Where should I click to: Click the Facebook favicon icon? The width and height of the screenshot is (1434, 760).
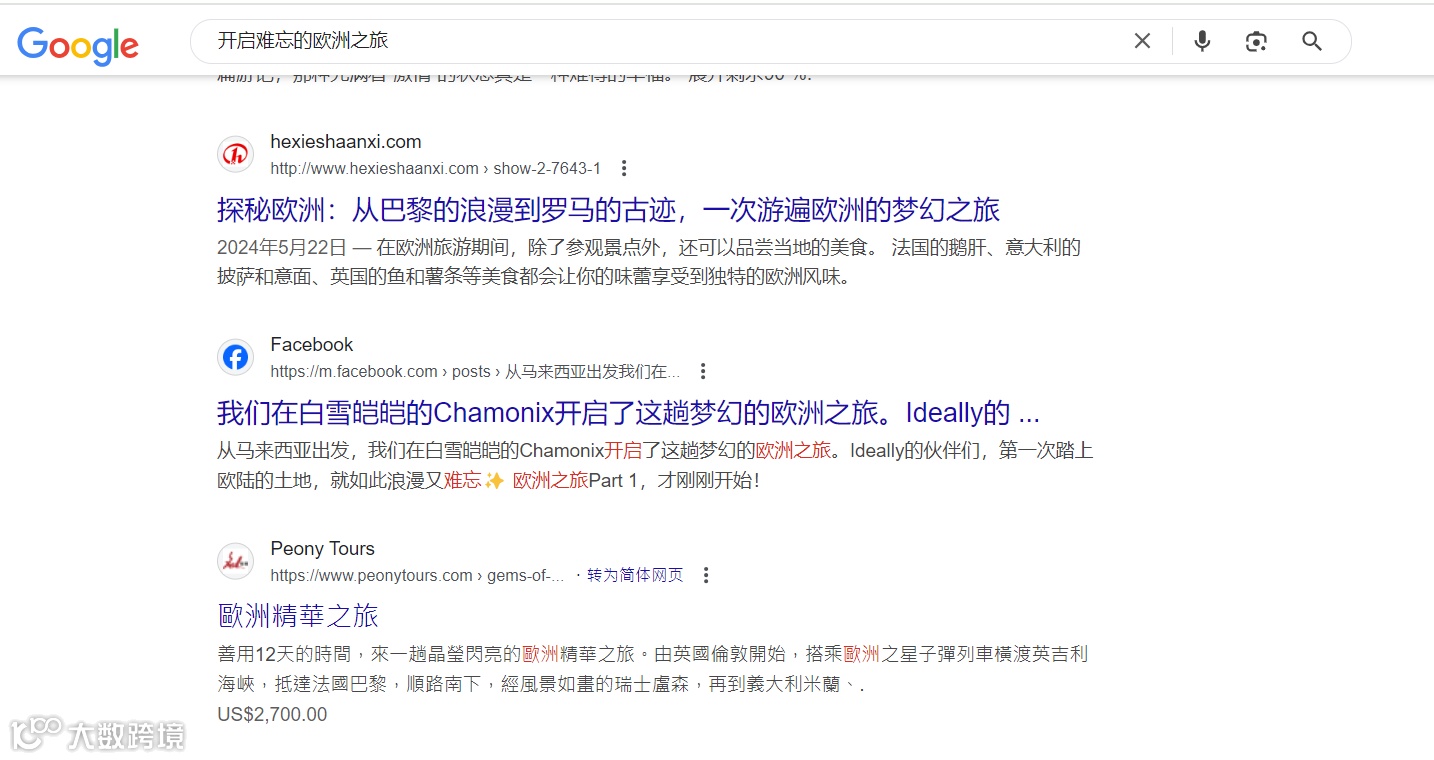236,357
